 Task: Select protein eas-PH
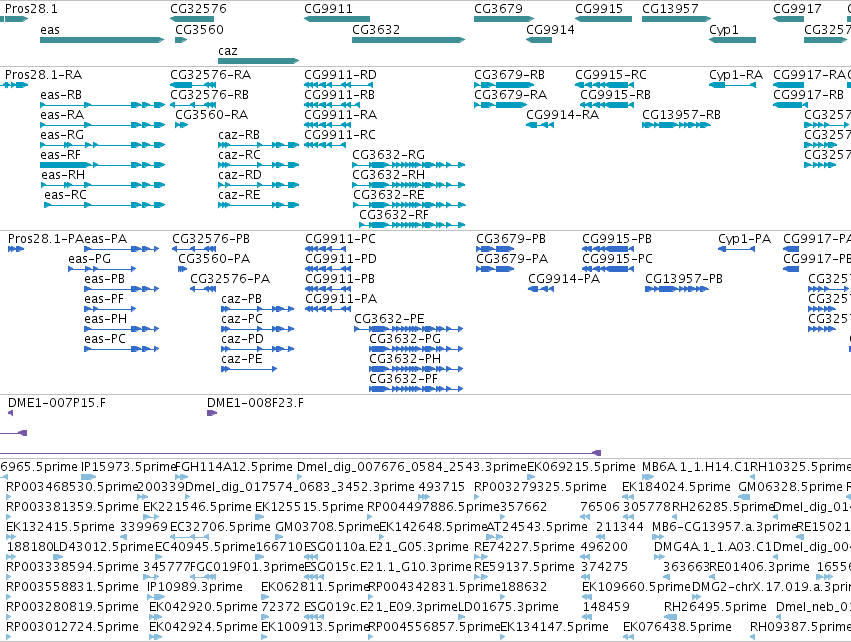point(122,329)
